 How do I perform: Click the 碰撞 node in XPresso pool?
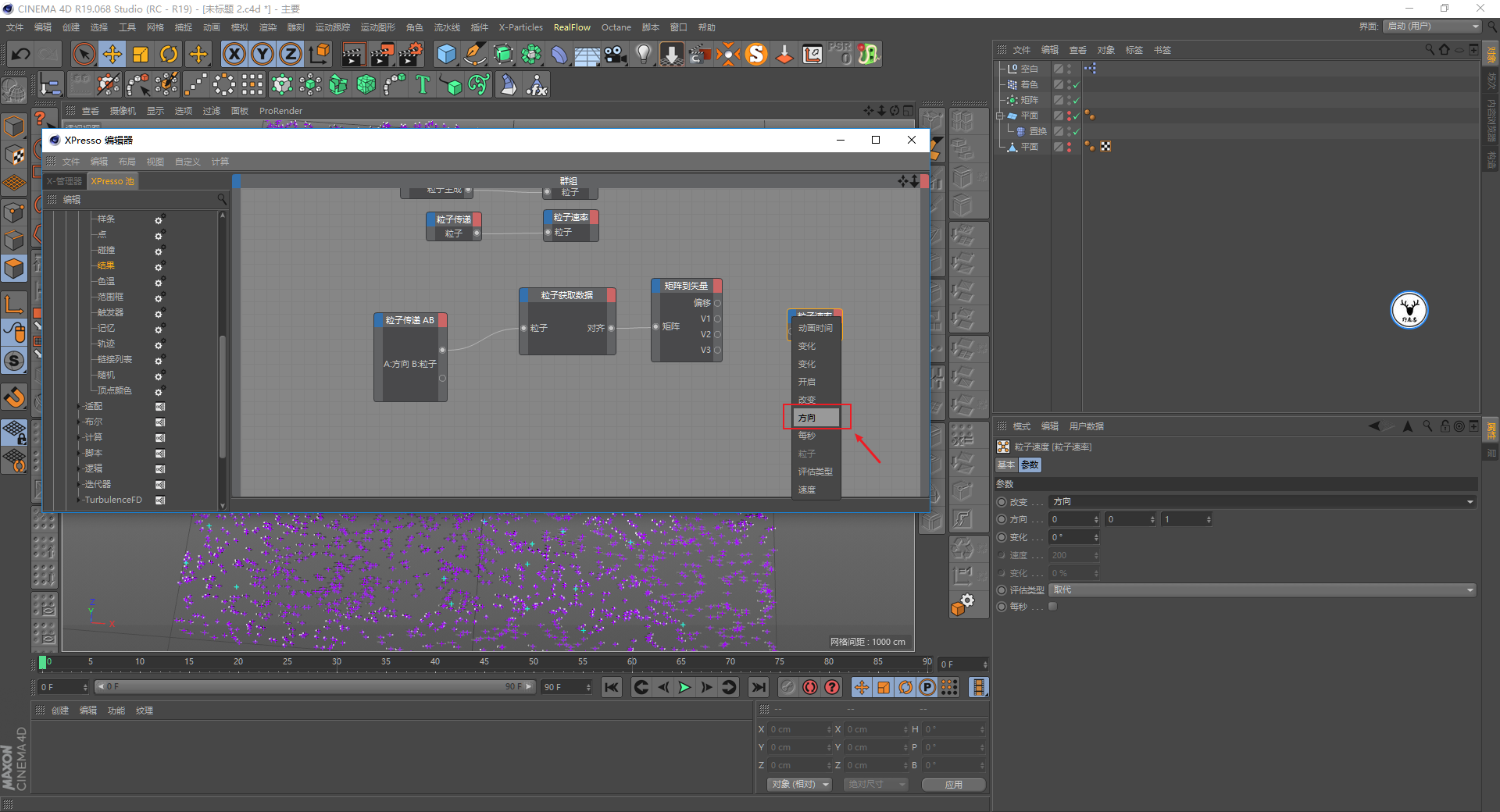click(106, 250)
